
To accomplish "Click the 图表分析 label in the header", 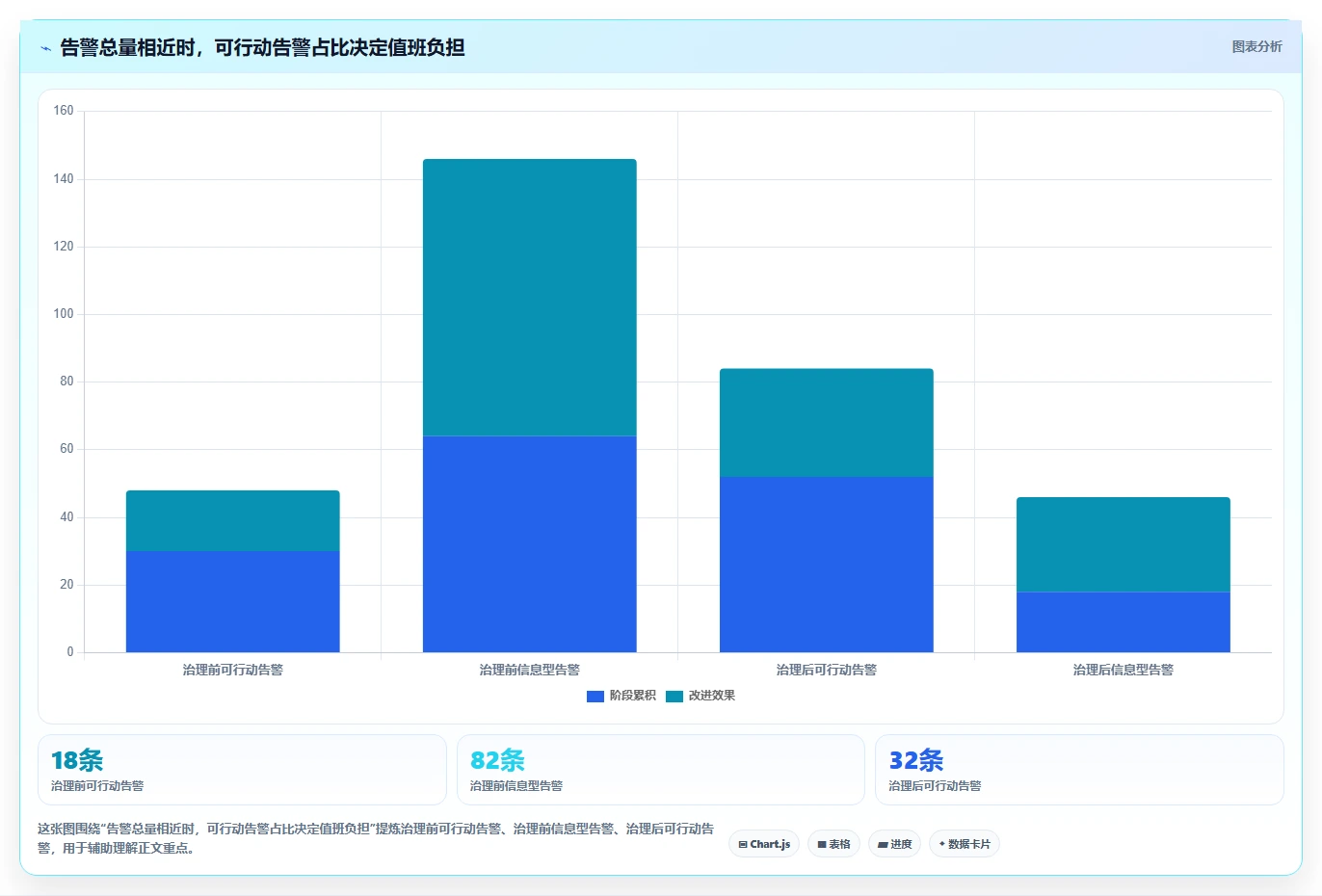I will click(x=1256, y=46).
